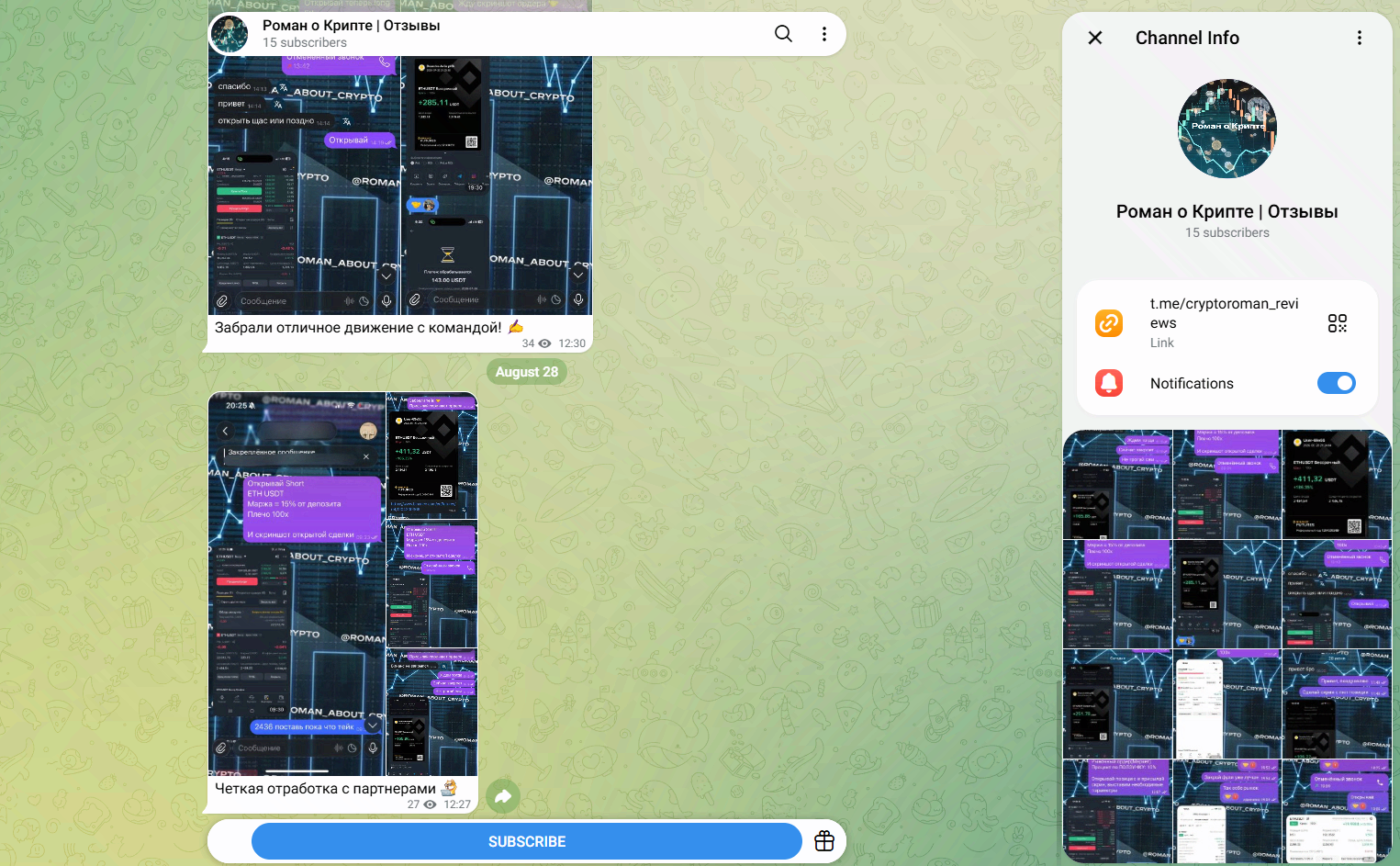The height and width of the screenshot is (866, 1400).
Task: Click the orange link icon
Action: click(x=1109, y=323)
